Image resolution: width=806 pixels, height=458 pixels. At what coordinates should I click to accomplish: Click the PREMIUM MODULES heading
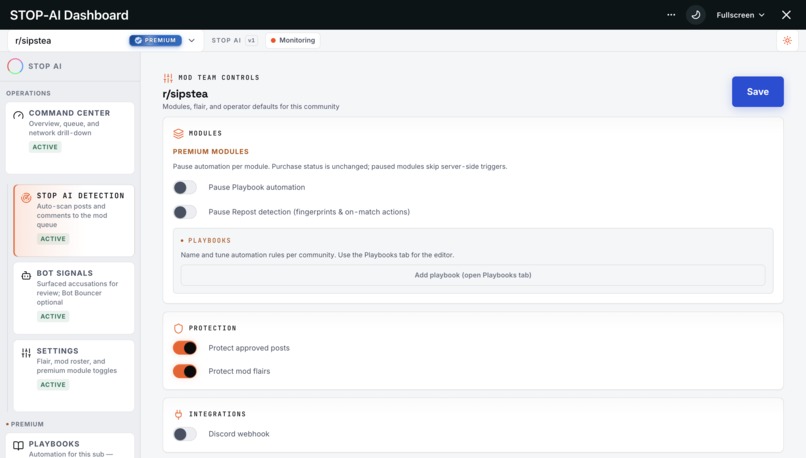click(x=210, y=152)
